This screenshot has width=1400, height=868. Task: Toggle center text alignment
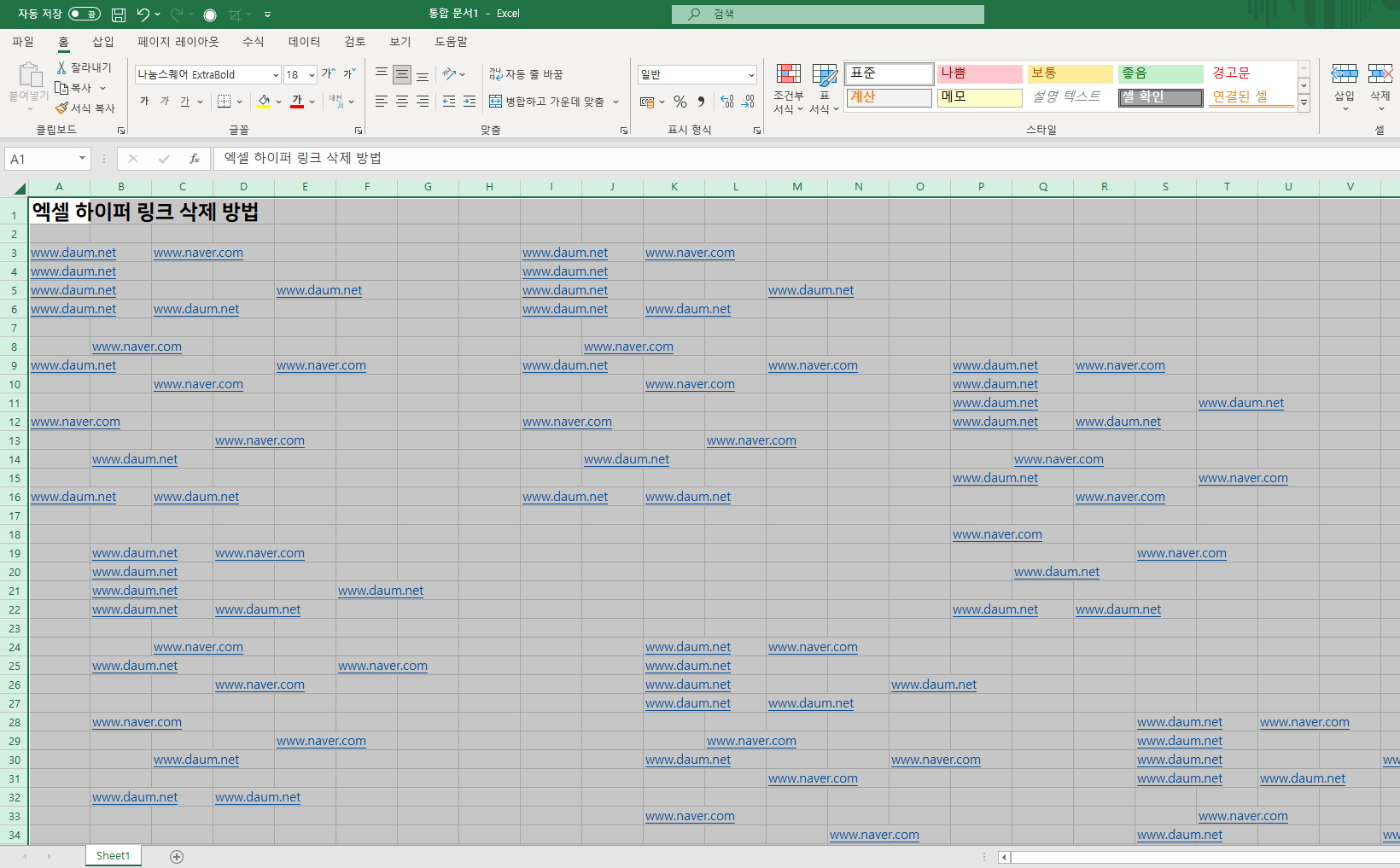402,102
